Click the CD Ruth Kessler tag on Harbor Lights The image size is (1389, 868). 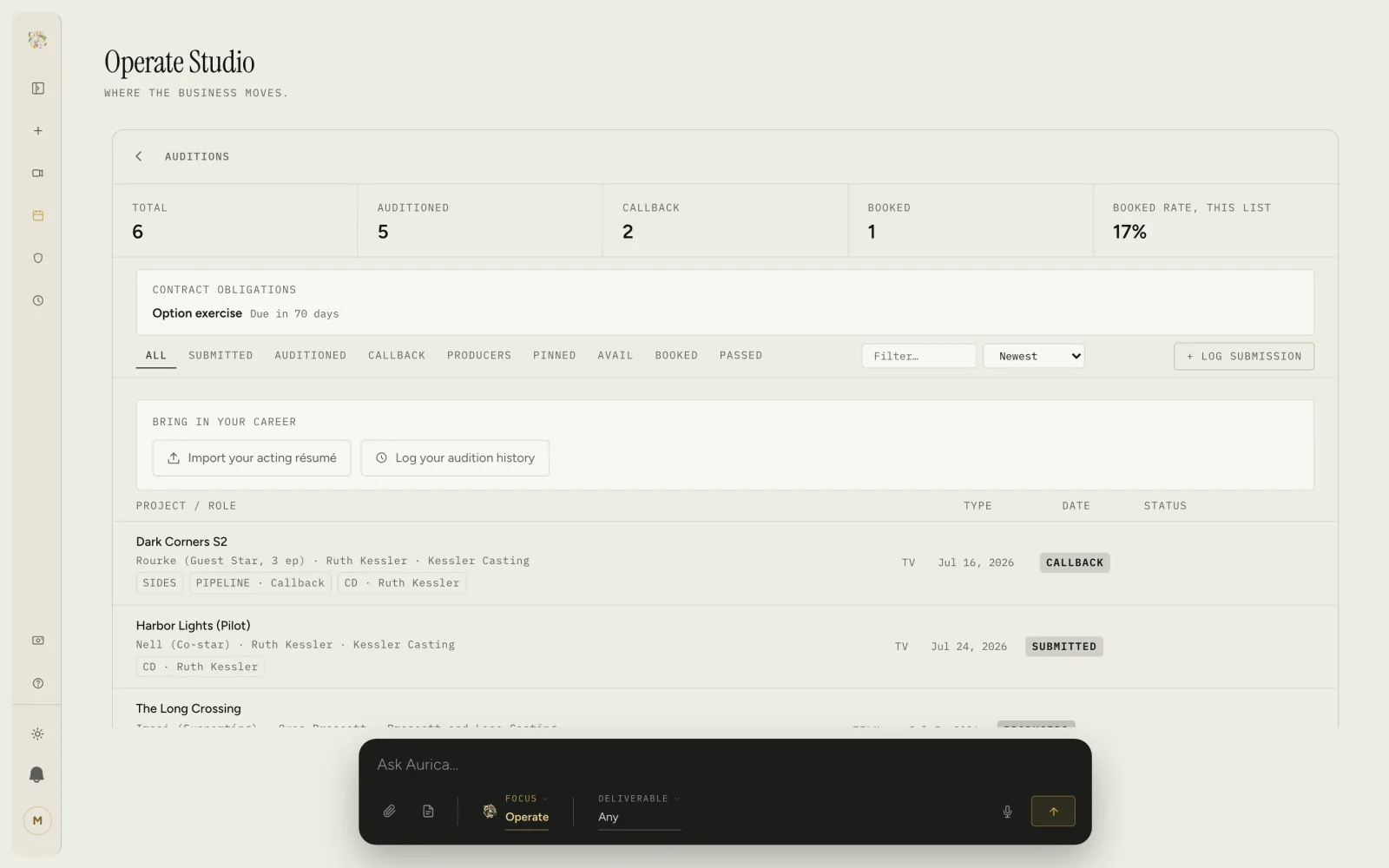[201, 667]
